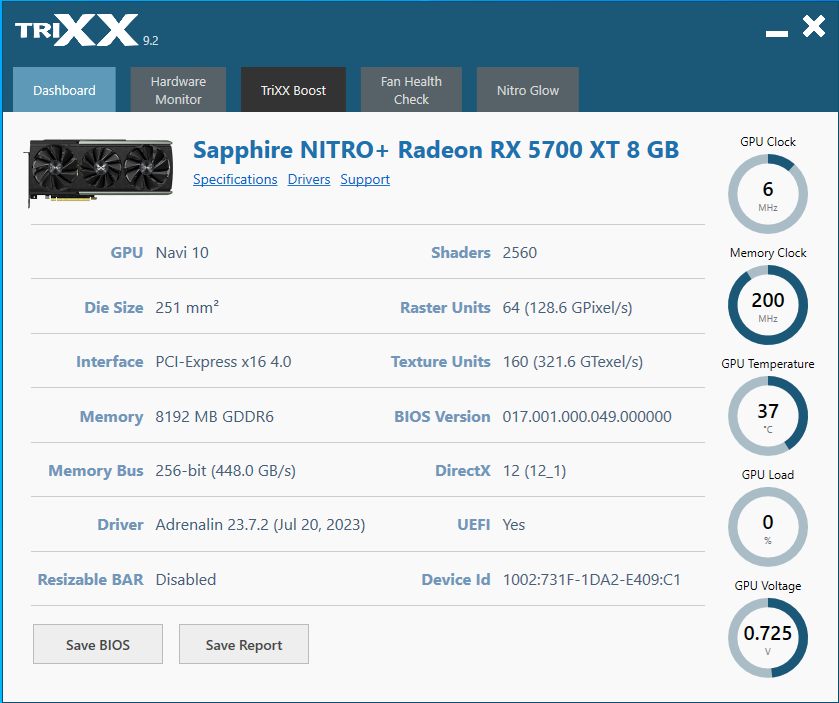
Task: Open the Specifications link
Action: click(235, 179)
